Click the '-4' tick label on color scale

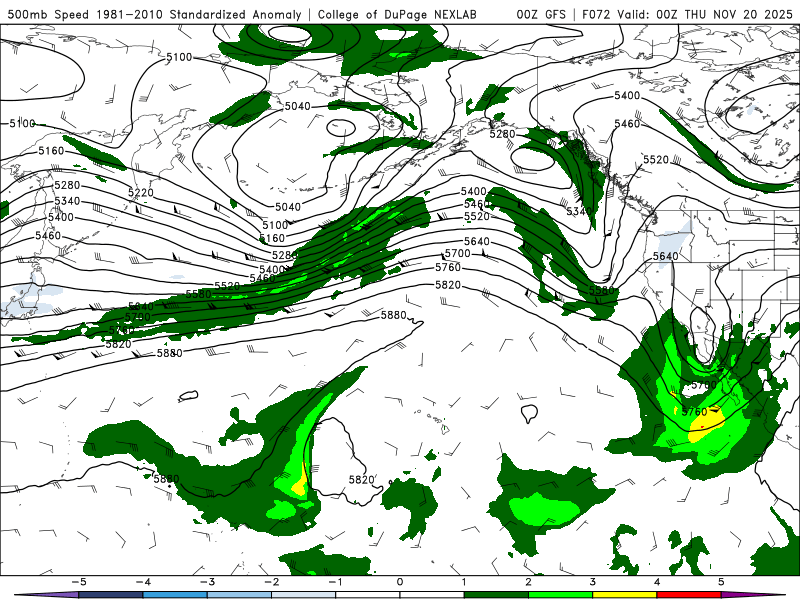[x=143, y=582]
